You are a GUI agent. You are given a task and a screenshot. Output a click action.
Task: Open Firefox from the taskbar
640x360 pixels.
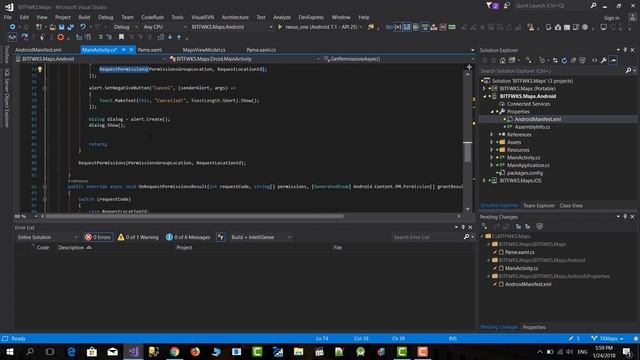(195, 351)
